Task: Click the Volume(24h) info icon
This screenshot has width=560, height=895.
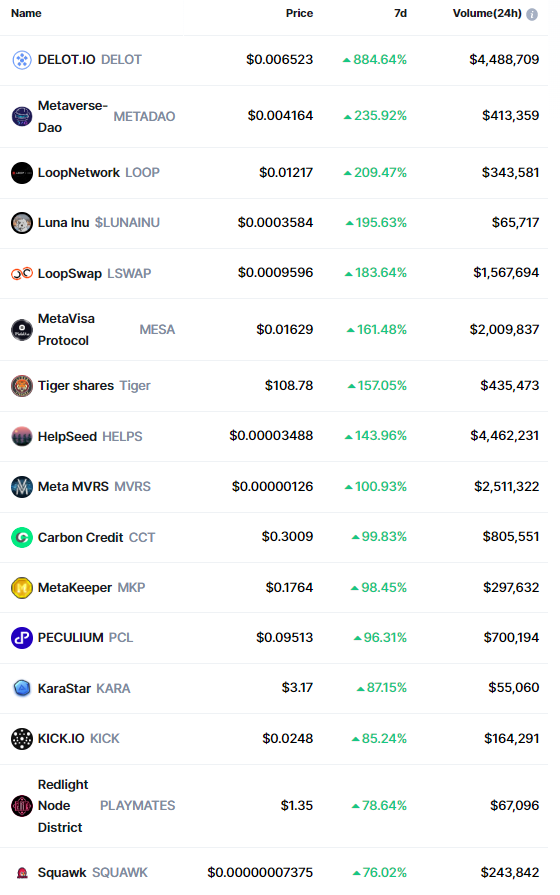Action: tap(532, 14)
